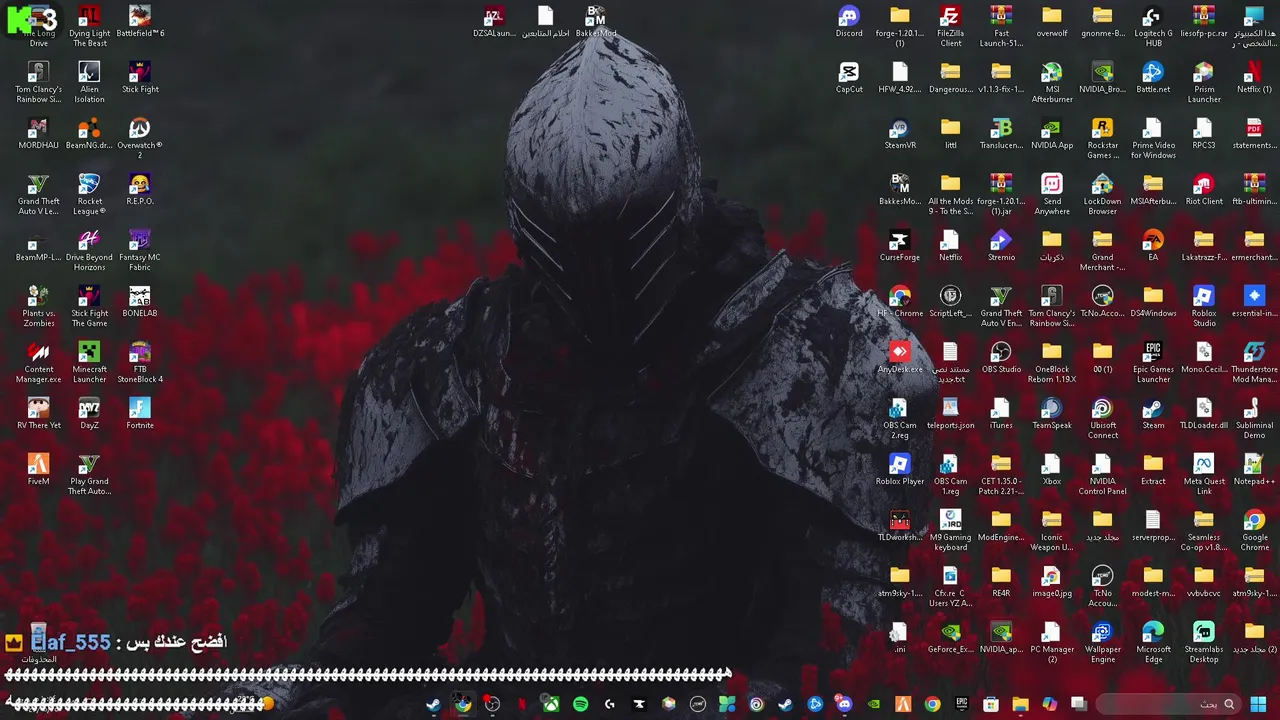Select the Riot Client desktop icon
Image resolution: width=1280 pixels, height=720 pixels.
click(x=1203, y=190)
